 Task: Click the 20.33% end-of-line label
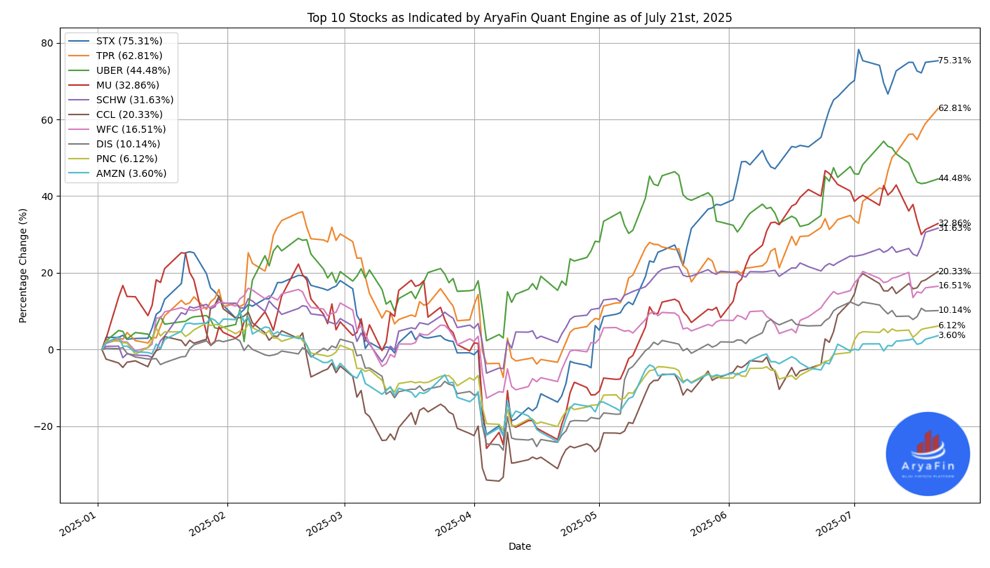(x=954, y=271)
